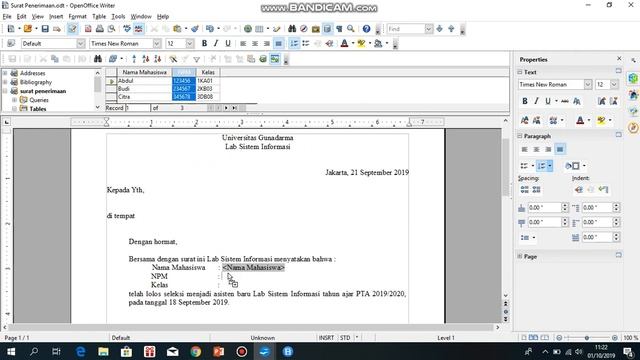The height and width of the screenshot is (360, 640).
Task: Select the Tables node in database tree
Action: tap(38, 109)
